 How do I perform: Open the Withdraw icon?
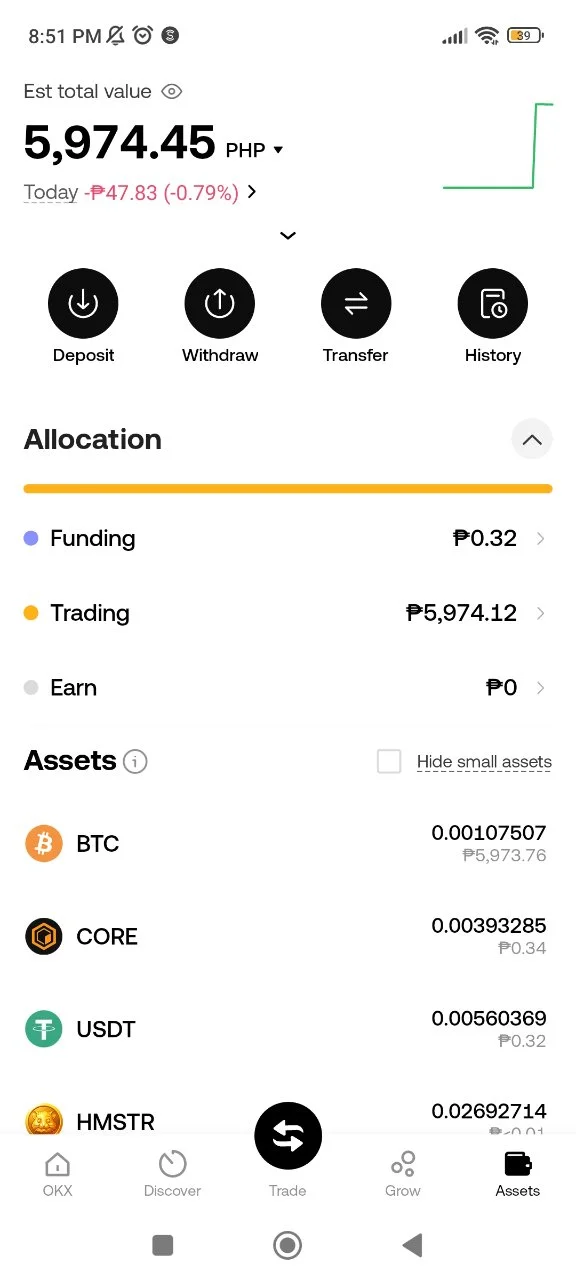[220, 304]
